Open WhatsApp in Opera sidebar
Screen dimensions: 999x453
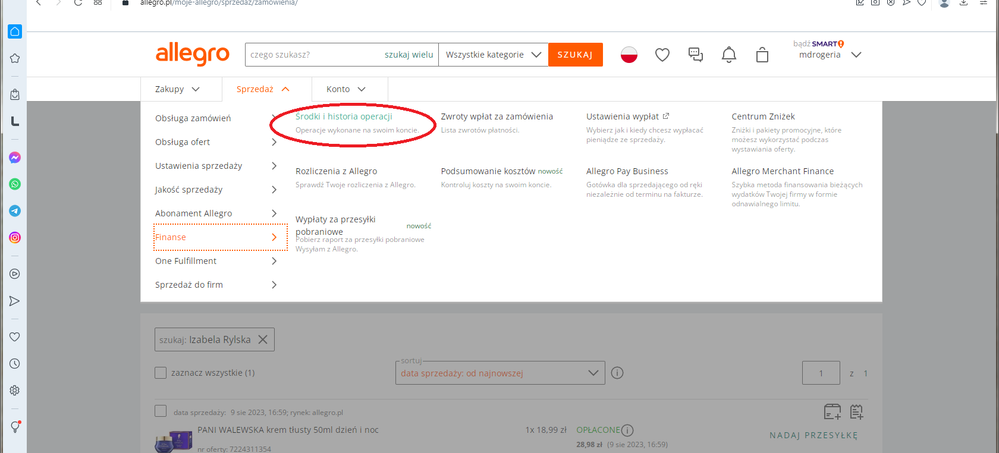coord(15,184)
